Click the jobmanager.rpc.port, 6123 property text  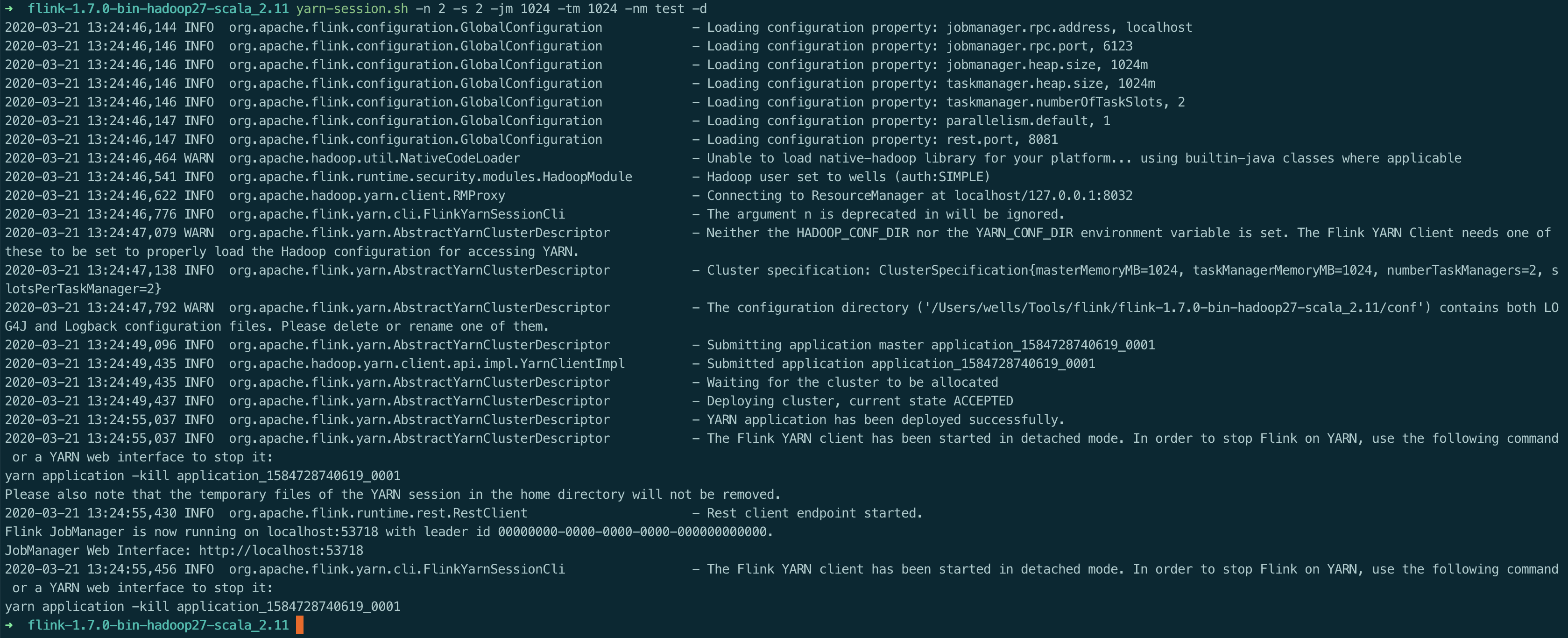[1038, 46]
